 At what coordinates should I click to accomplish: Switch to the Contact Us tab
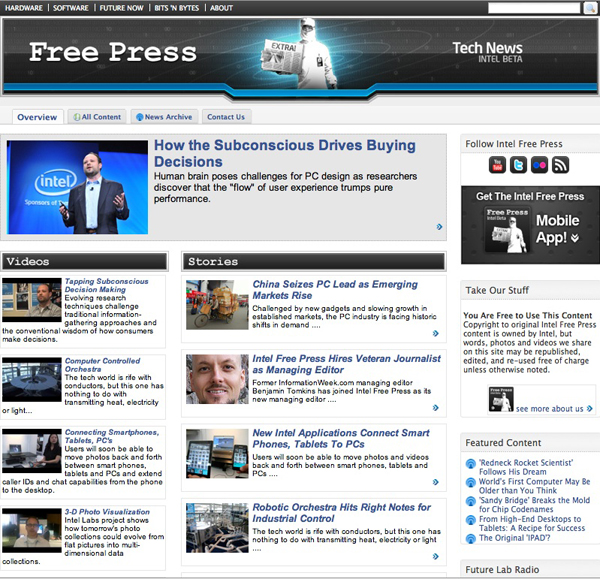[226, 117]
